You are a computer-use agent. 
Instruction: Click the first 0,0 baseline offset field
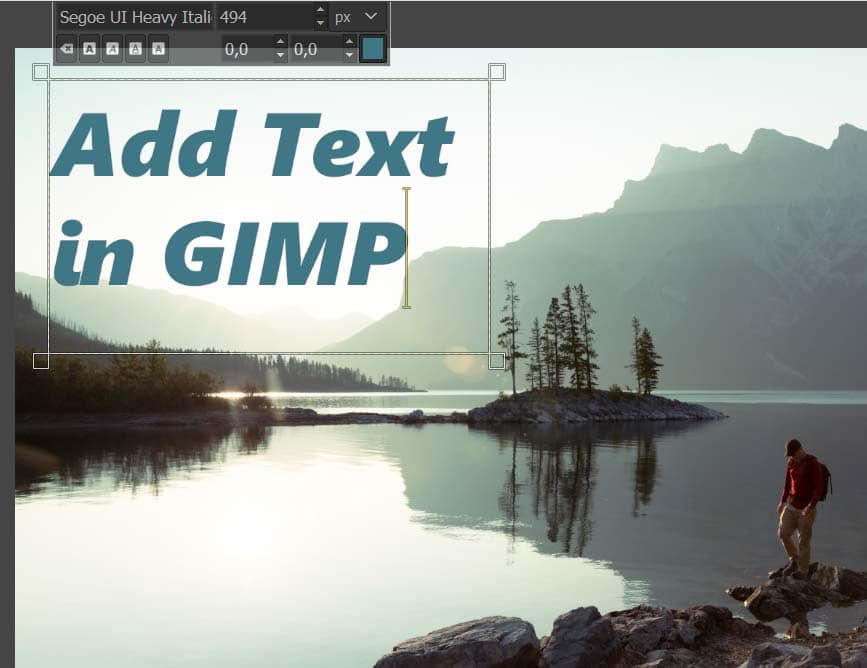coord(248,49)
